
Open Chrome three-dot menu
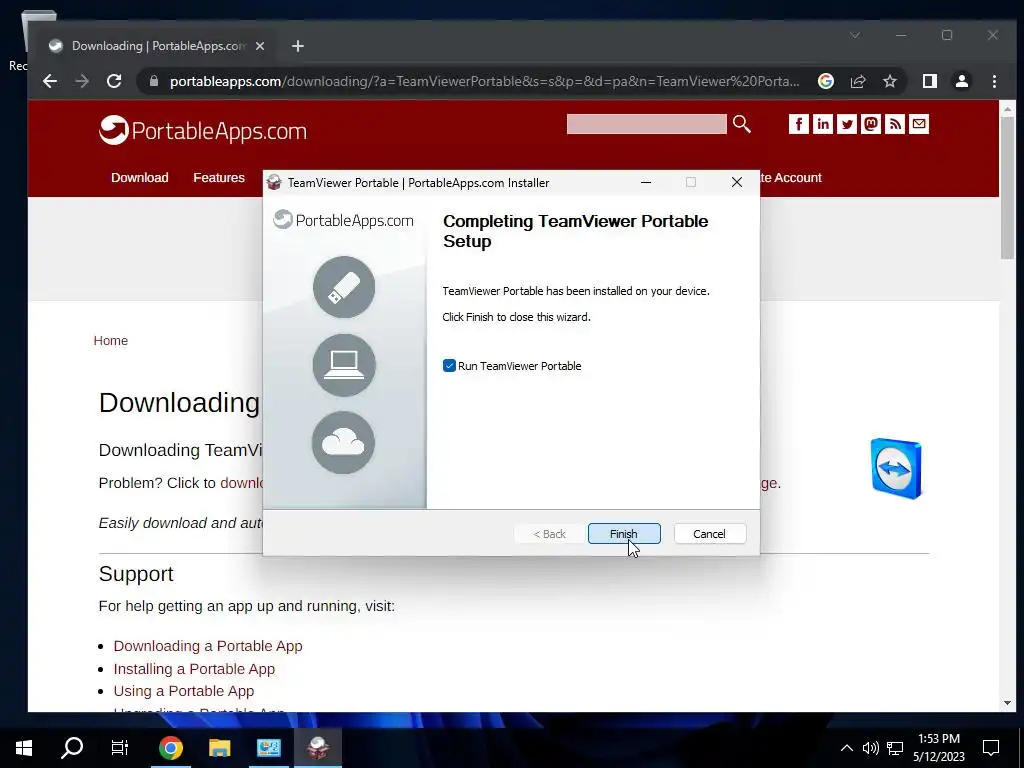click(x=994, y=81)
